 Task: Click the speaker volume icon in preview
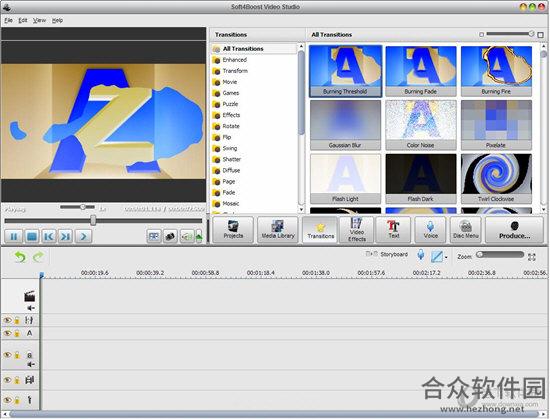click(186, 236)
